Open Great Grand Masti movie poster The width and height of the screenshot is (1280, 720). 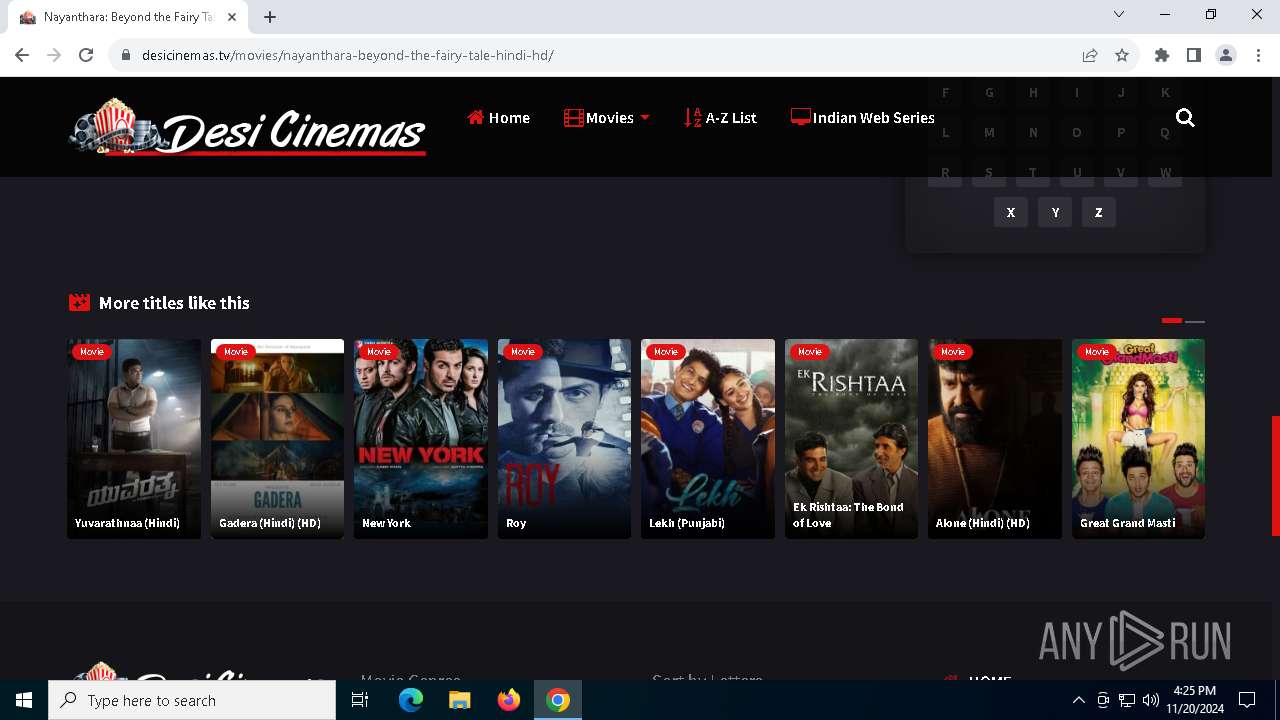(x=1138, y=439)
